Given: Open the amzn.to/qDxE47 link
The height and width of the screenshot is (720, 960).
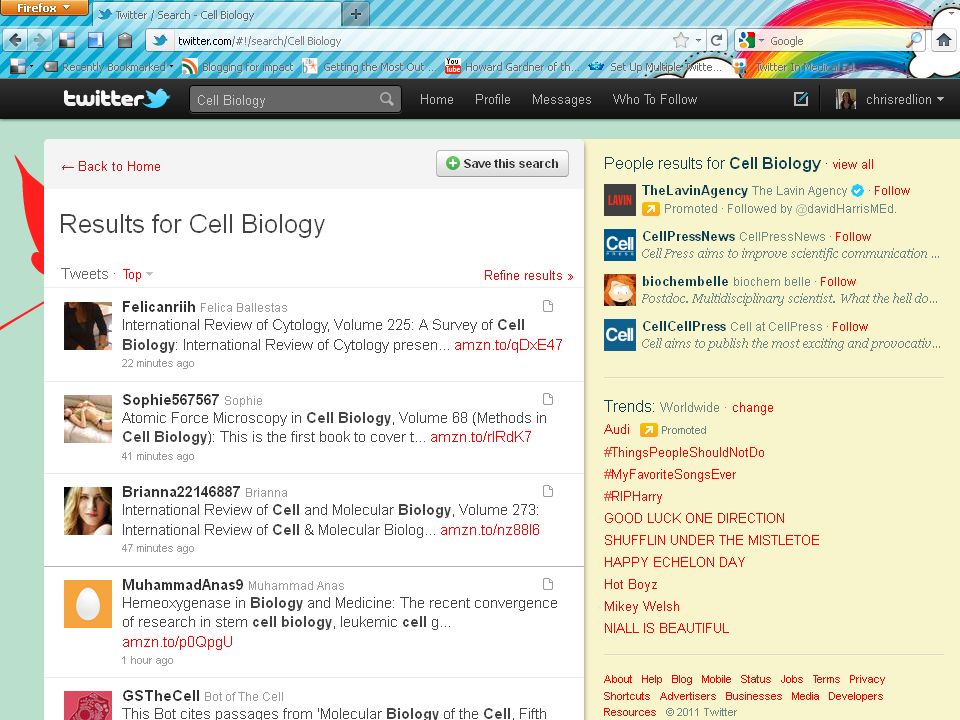Looking at the screenshot, I should pos(508,345).
